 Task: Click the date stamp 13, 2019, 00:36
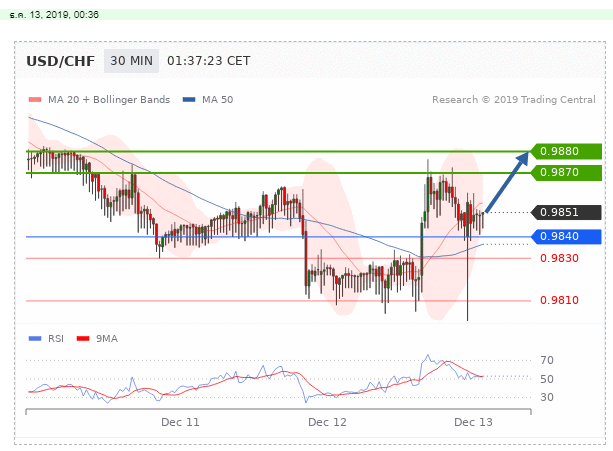pos(54,15)
